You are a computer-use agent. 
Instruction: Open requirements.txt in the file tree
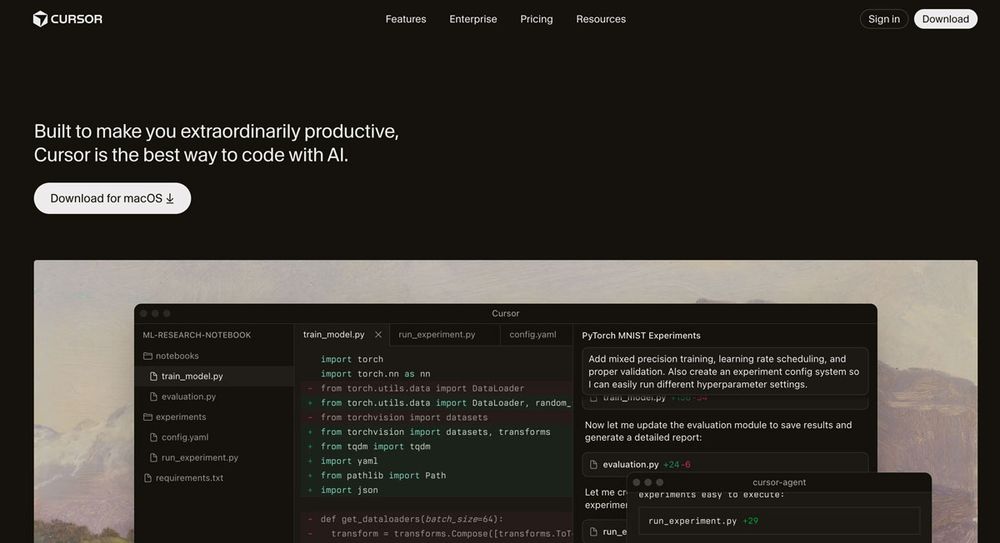coord(189,478)
